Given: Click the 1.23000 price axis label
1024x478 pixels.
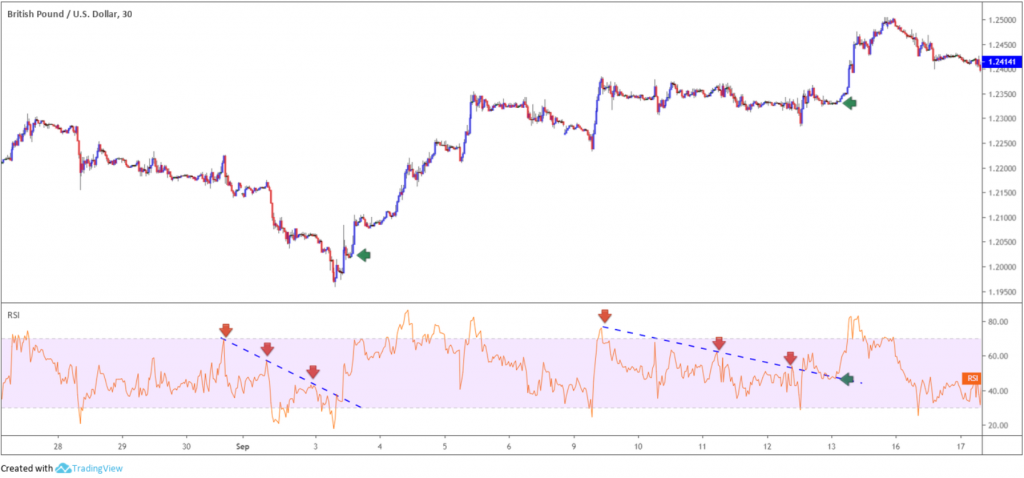Looking at the screenshot, I should coord(1002,119).
